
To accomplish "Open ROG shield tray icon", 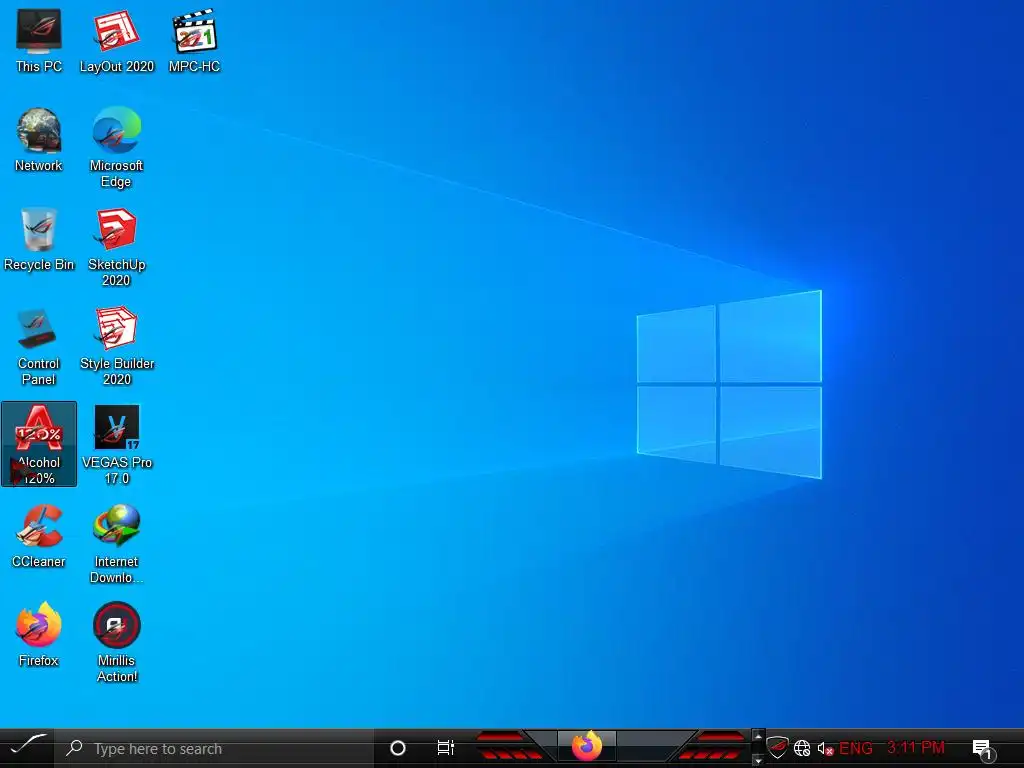I will pyautogui.click(x=777, y=748).
